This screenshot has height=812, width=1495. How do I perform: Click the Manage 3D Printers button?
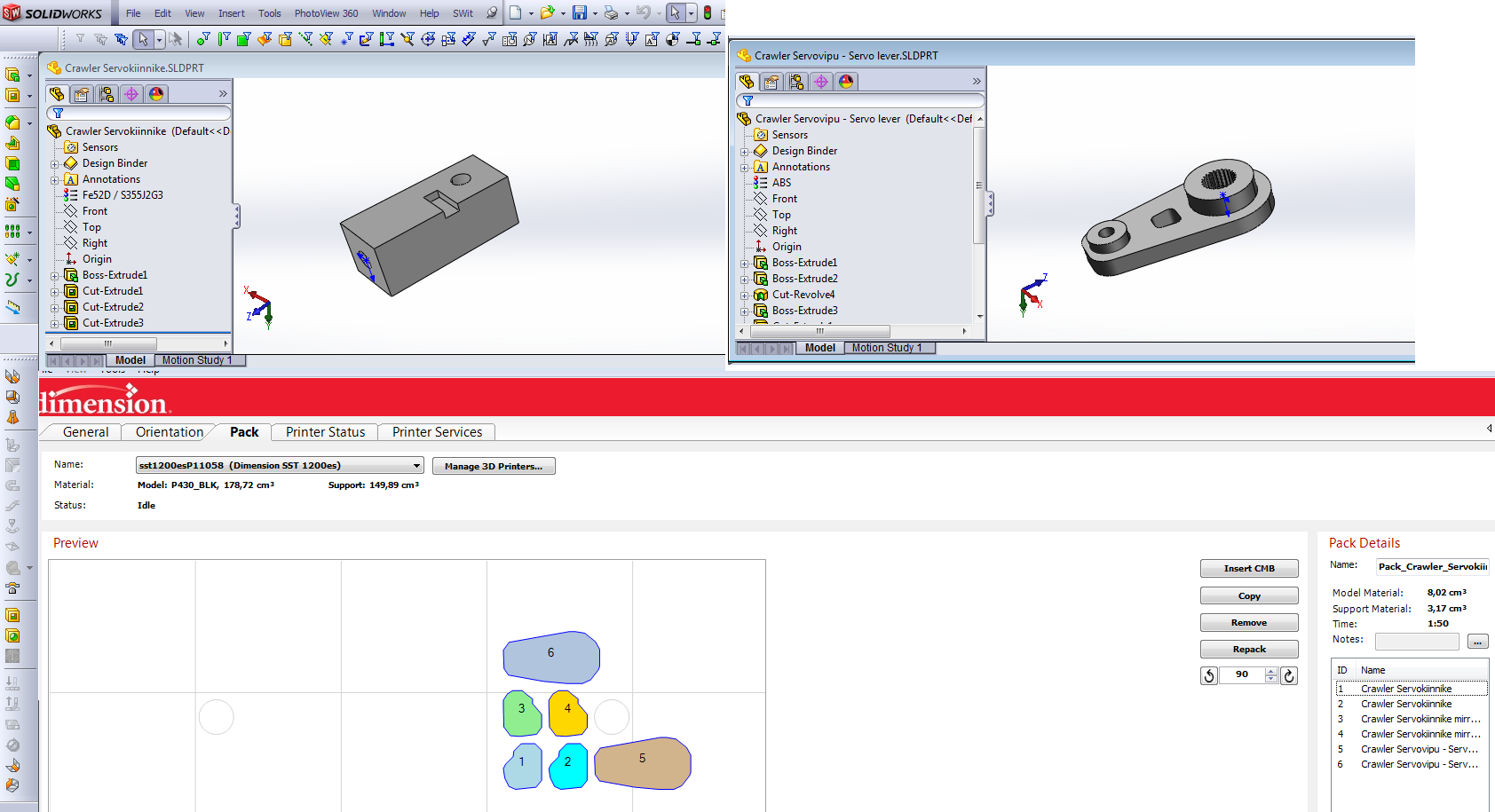tap(493, 466)
